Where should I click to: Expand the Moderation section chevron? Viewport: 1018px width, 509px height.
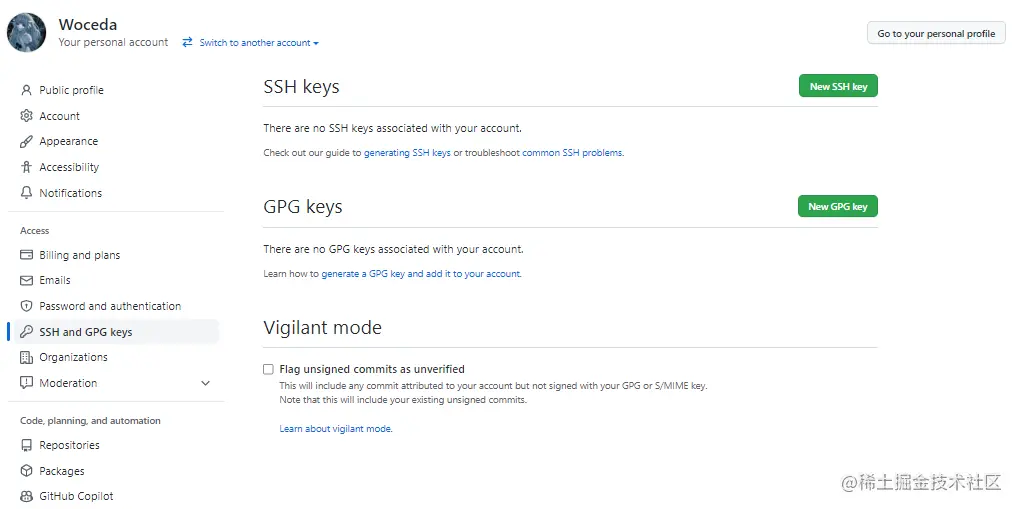(x=206, y=383)
